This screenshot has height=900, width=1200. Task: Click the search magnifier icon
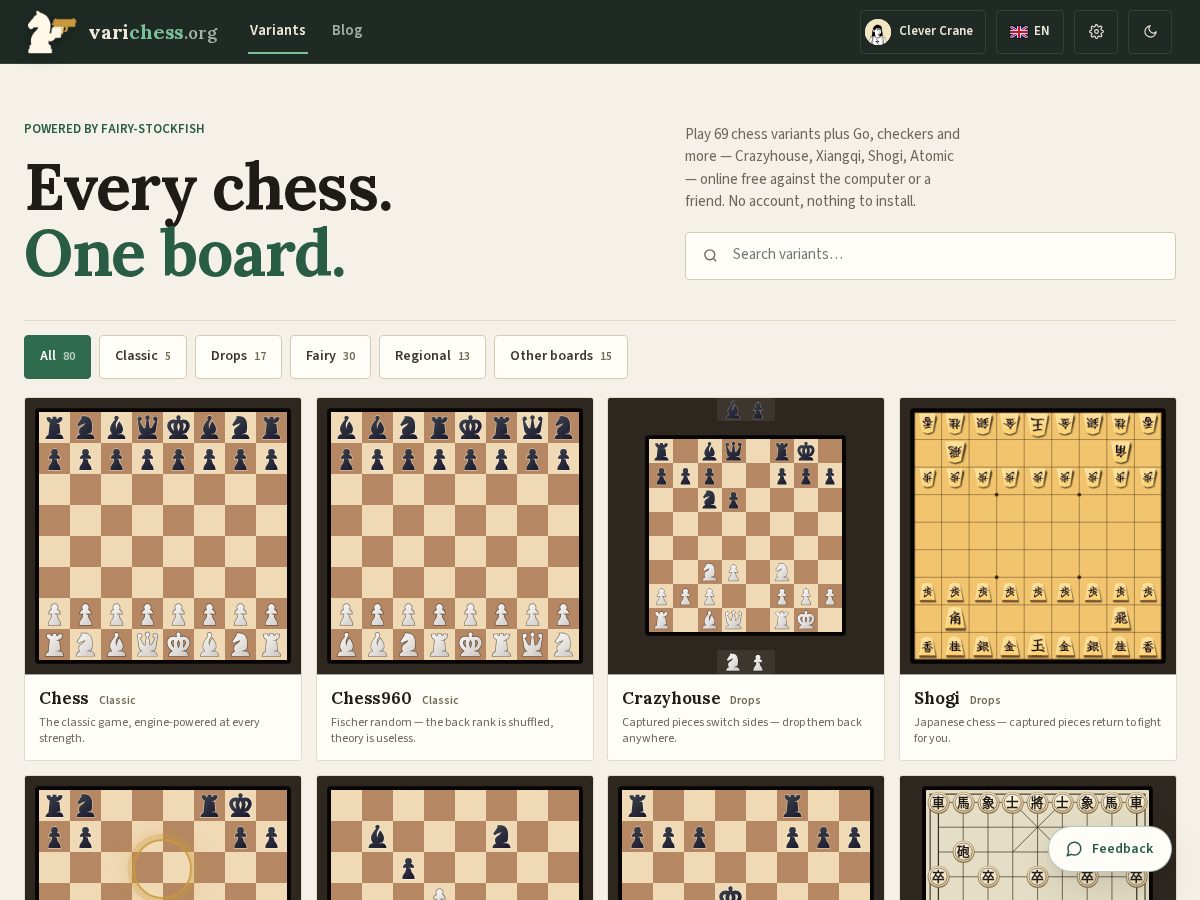(710, 256)
